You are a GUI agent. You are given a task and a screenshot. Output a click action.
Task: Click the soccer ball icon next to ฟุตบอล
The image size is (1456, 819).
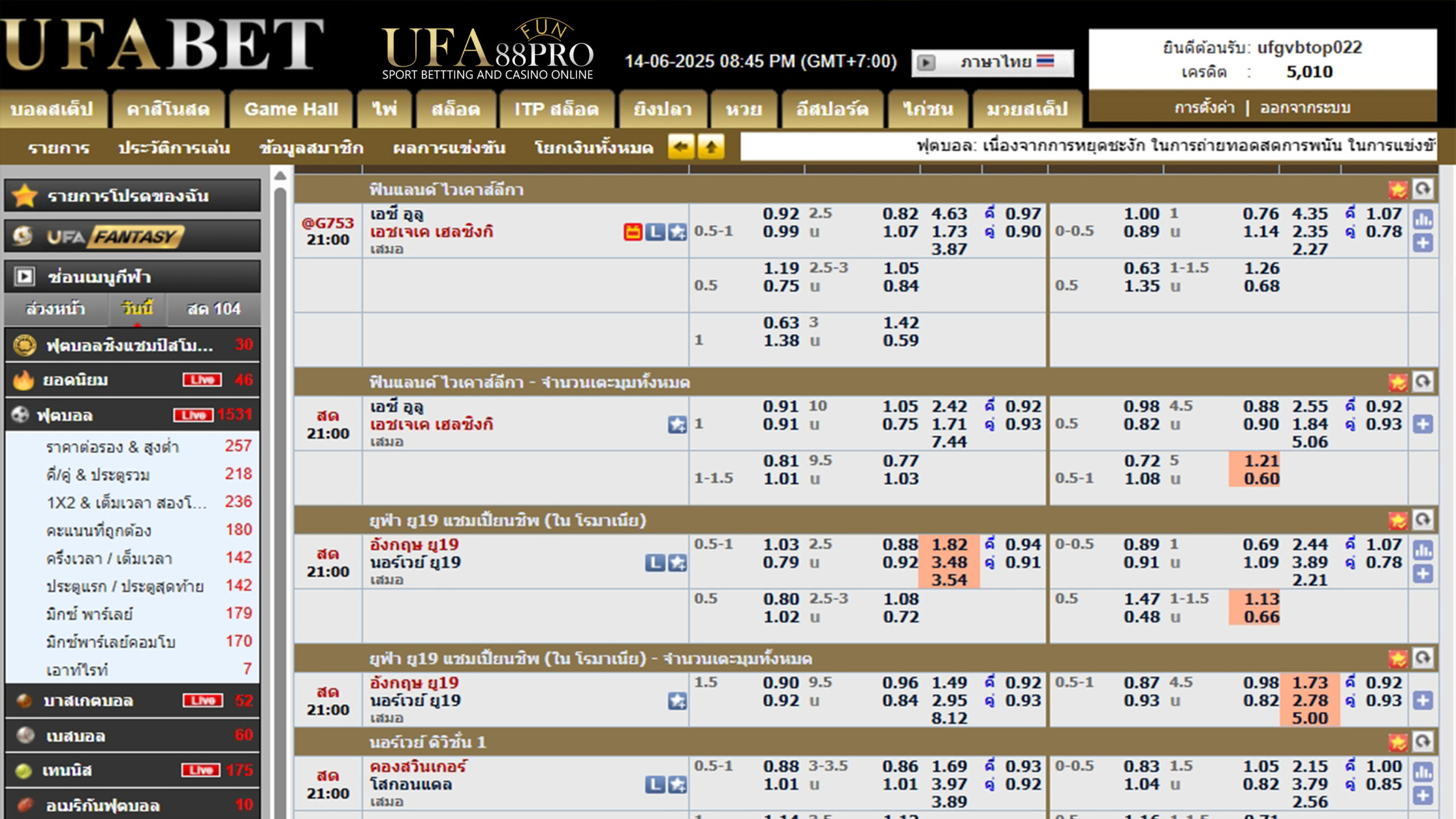(x=20, y=415)
